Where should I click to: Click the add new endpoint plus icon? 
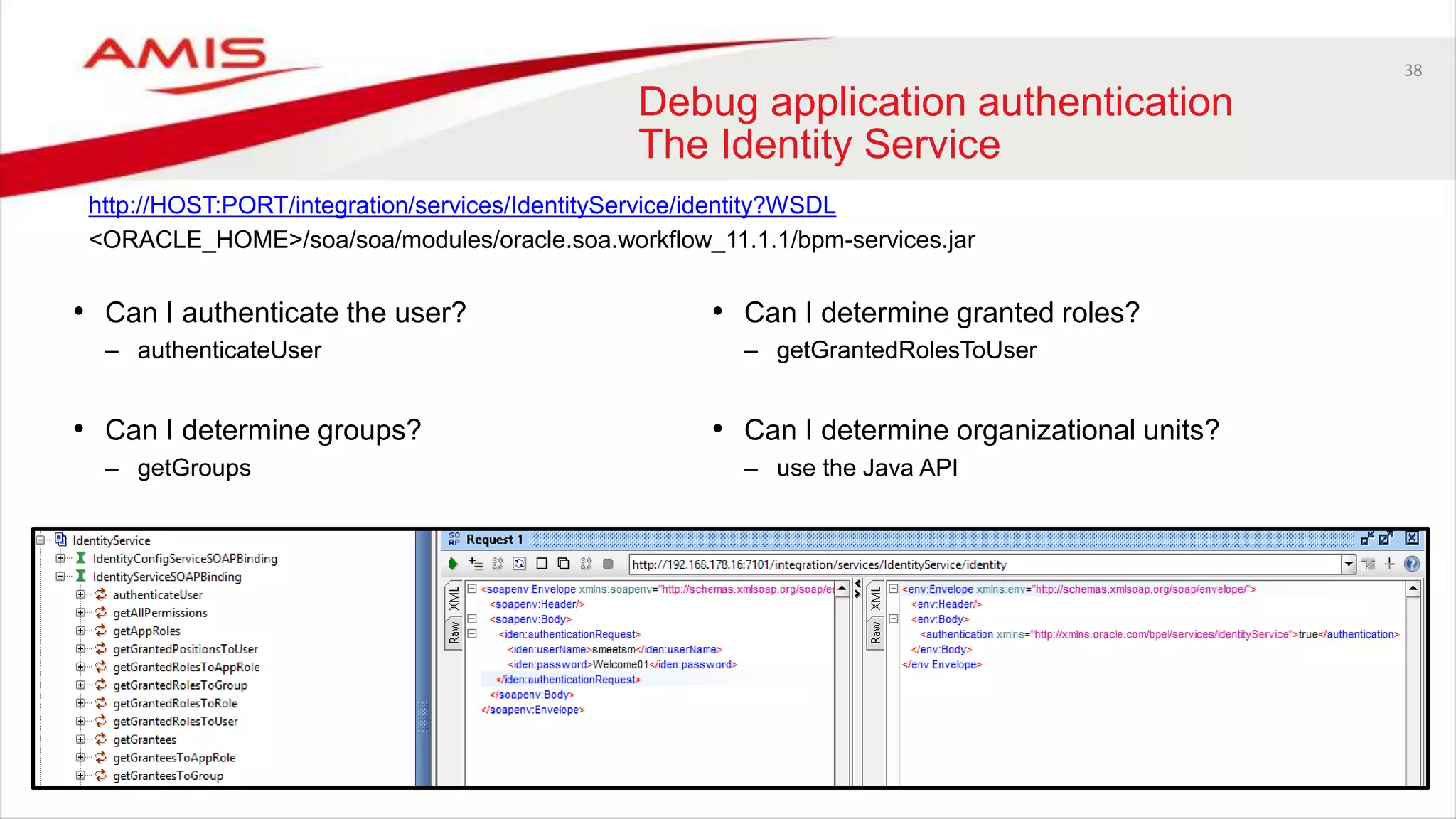[x=1390, y=564]
